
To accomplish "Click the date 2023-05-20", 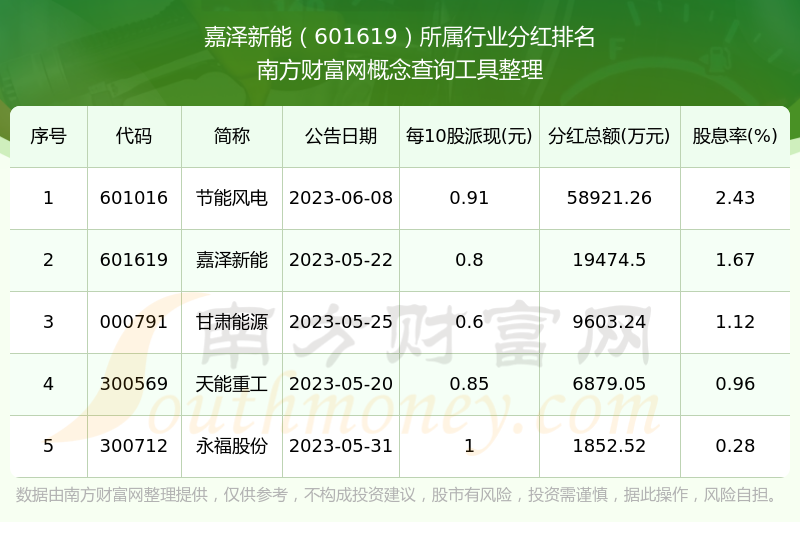I will 341,384.
